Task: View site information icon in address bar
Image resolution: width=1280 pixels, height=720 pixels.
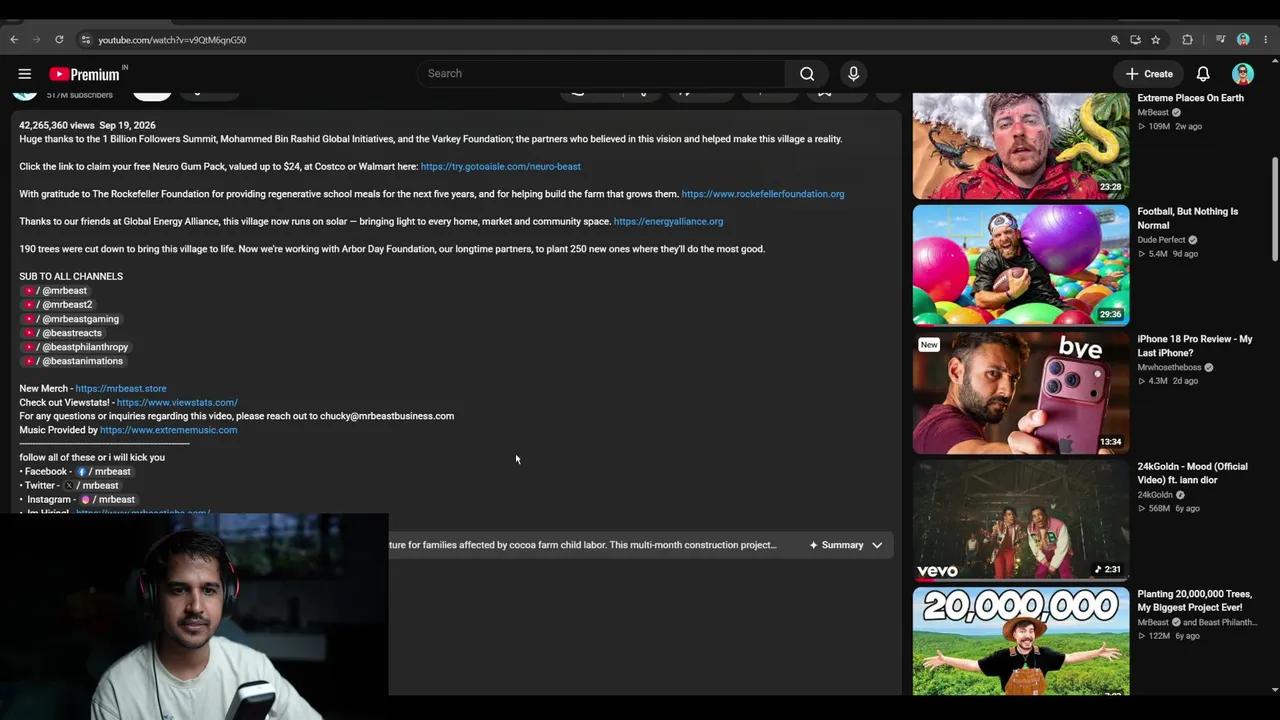Action: click(x=86, y=40)
